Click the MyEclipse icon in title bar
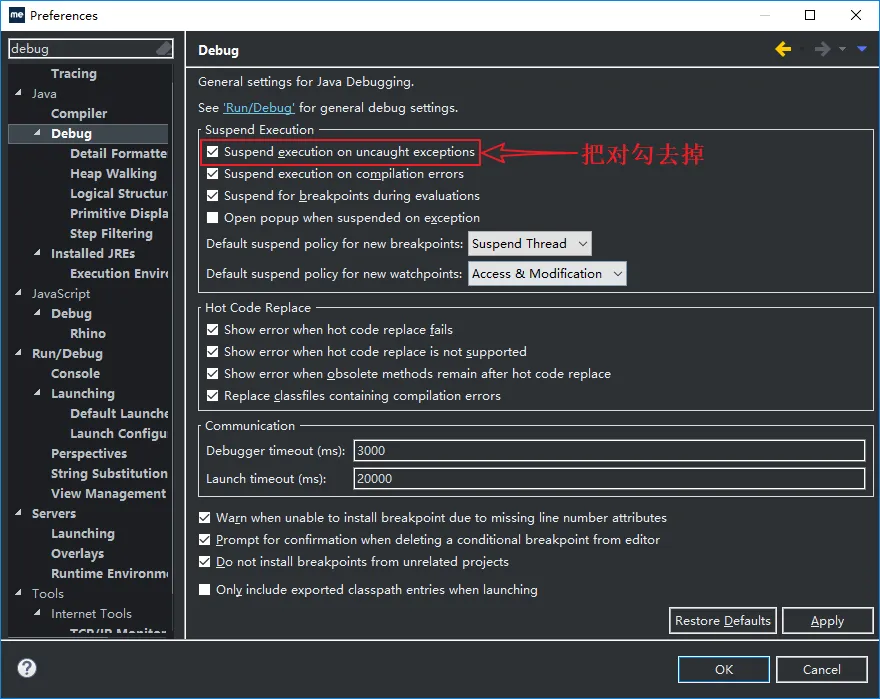The image size is (880, 699). pyautogui.click(x=17, y=15)
